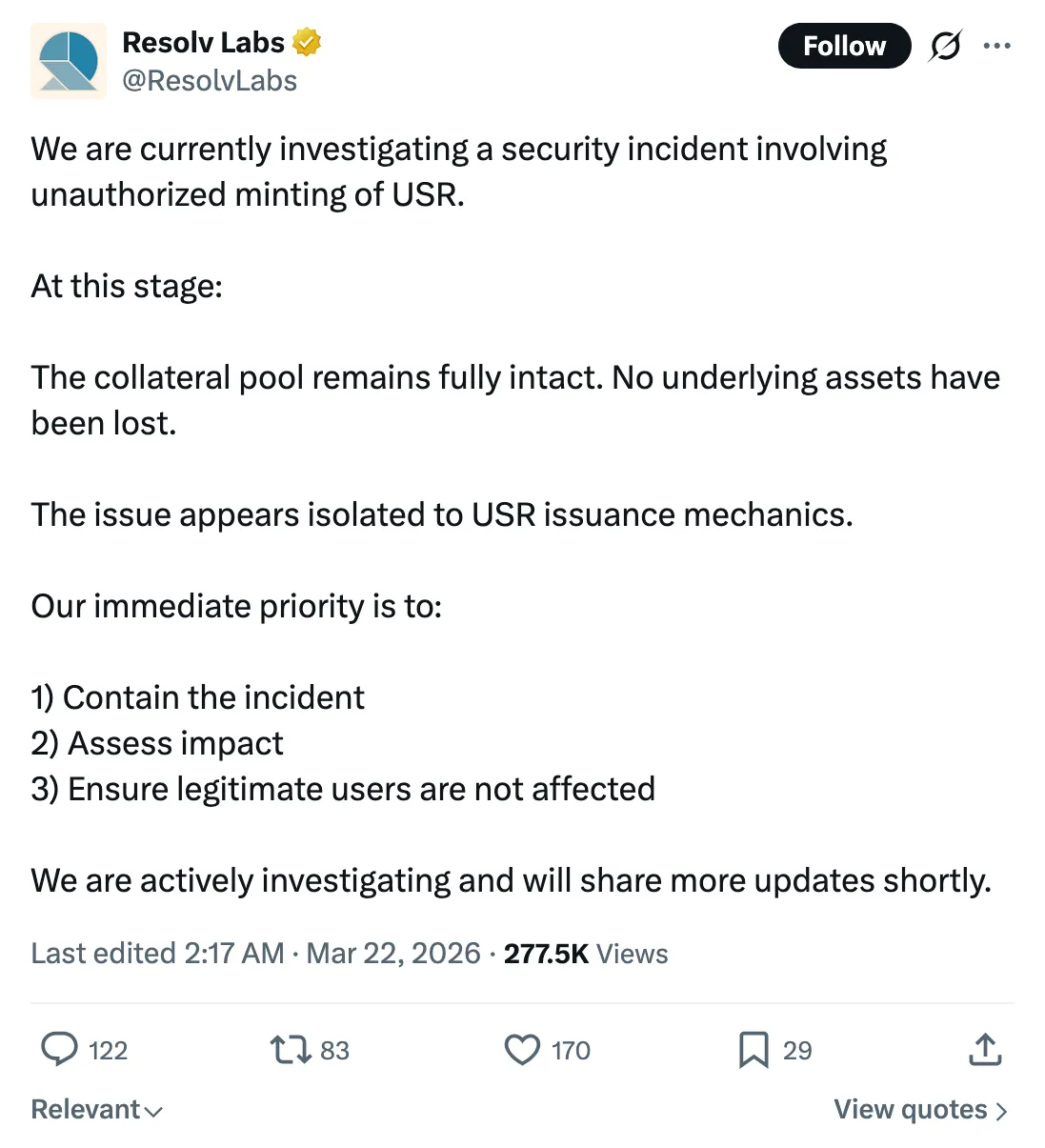Image resolution: width=1045 pixels, height=1148 pixels.
Task: Click the share upload arrow icon
Action: pos(985,1050)
